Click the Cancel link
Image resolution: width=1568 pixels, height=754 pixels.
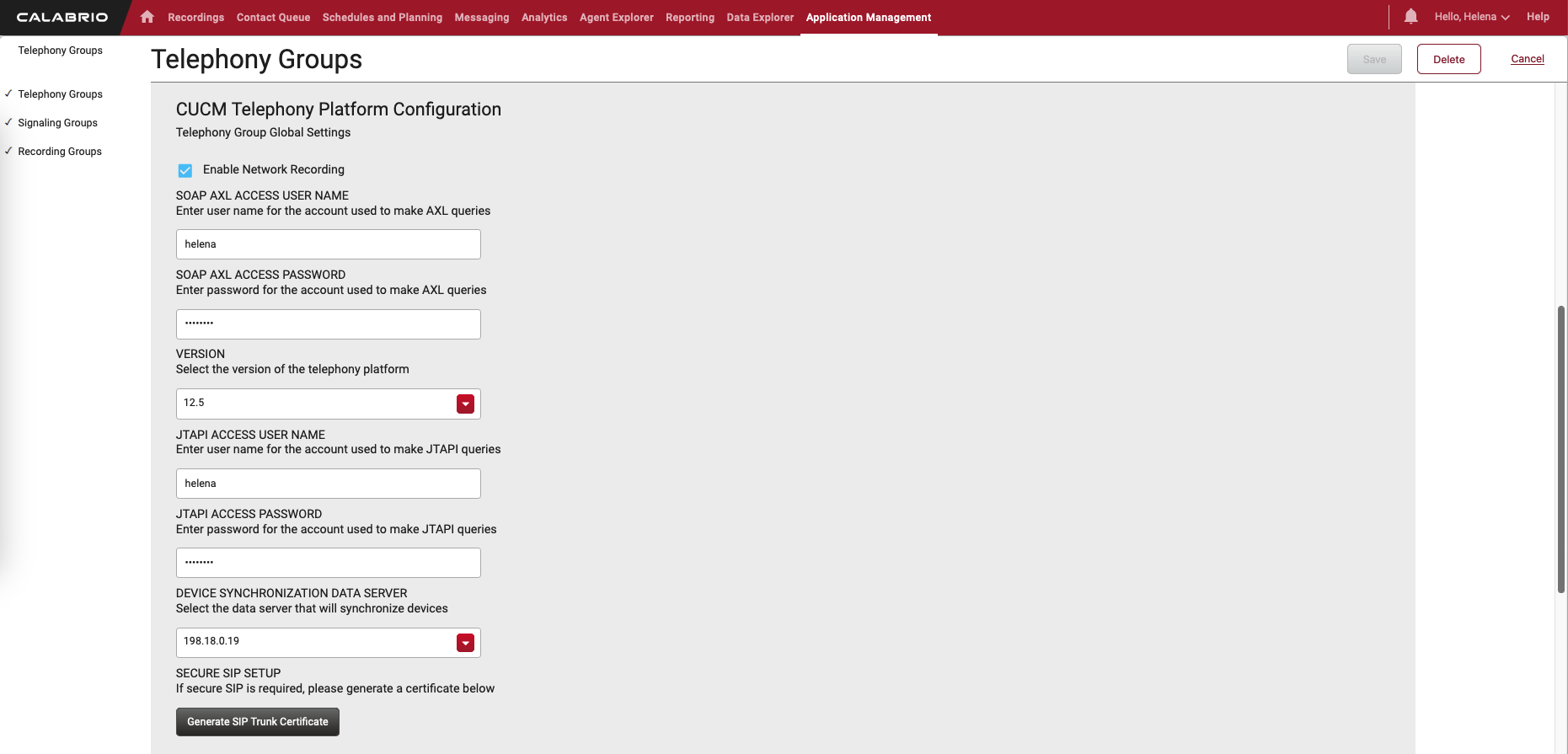(1527, 59)
